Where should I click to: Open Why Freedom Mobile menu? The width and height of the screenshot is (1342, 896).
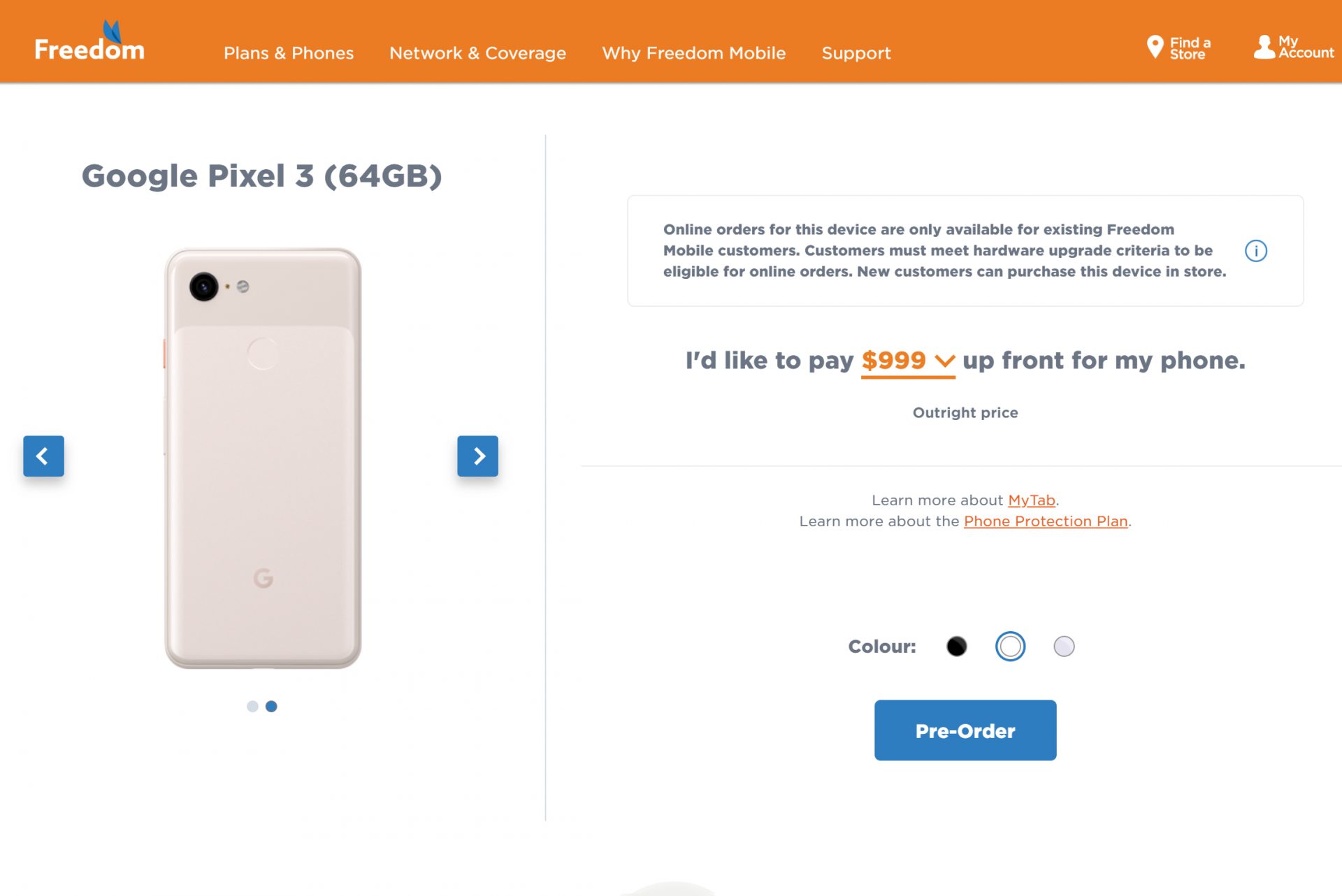click(693, 53)
